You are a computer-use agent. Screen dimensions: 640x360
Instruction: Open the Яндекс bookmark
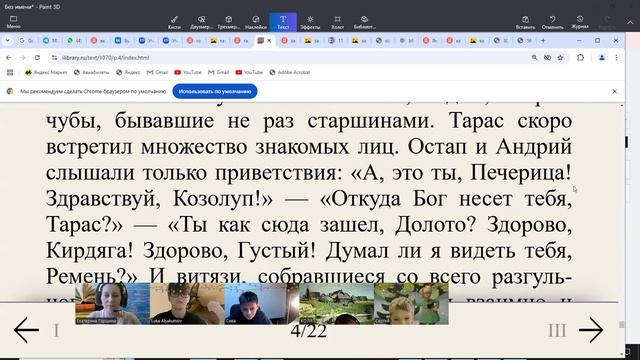coord(128,72)
